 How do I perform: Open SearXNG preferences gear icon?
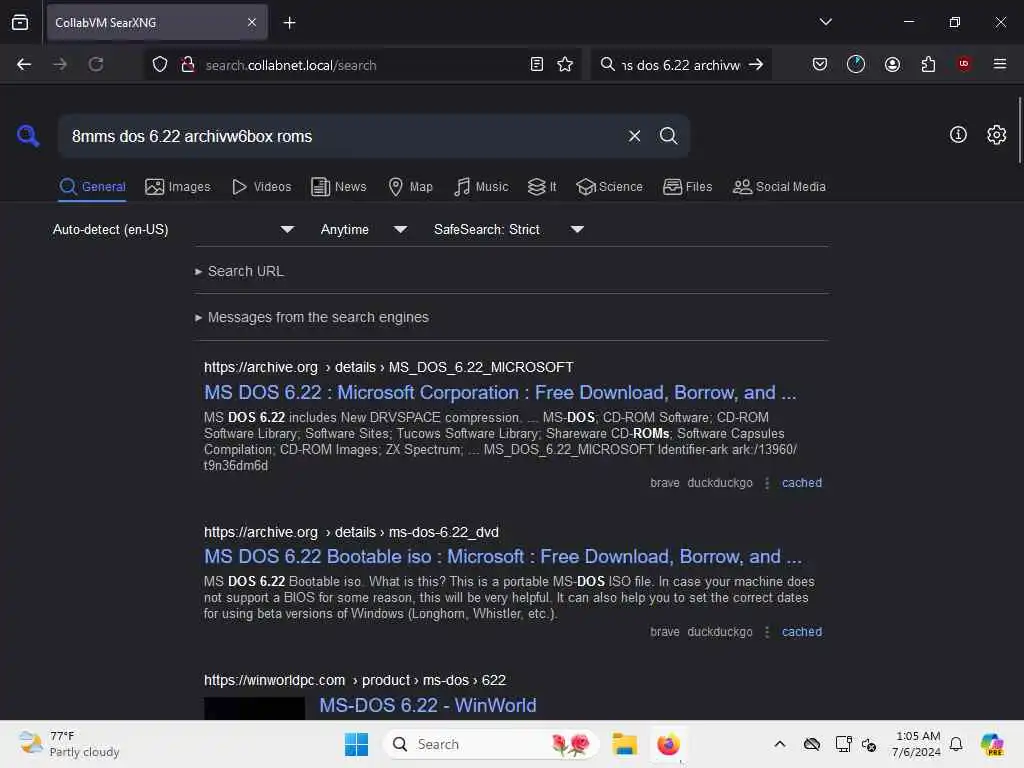pos(996,135)
